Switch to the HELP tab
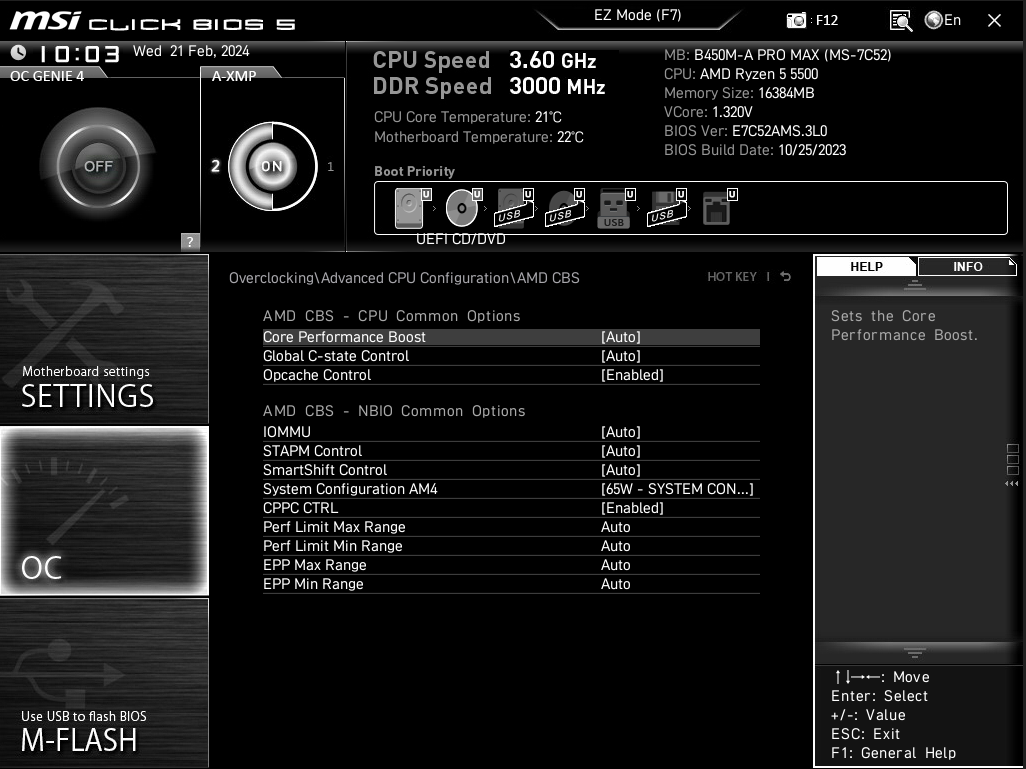 [866, 266]
